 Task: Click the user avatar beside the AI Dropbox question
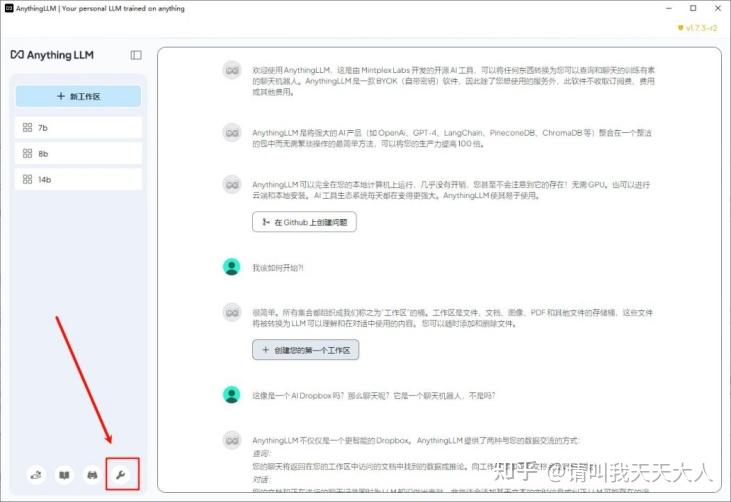(232, 395)
